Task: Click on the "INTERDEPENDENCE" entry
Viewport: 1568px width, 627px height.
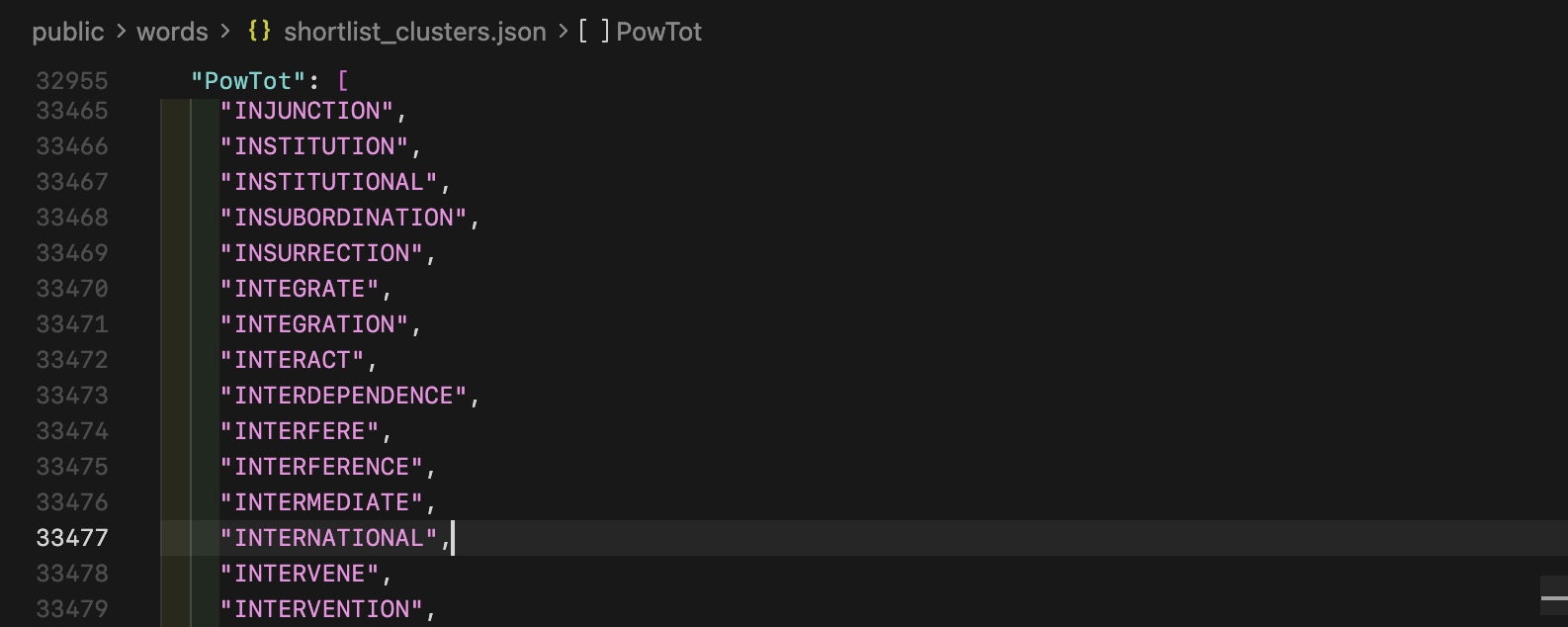Action: (343, 396)
